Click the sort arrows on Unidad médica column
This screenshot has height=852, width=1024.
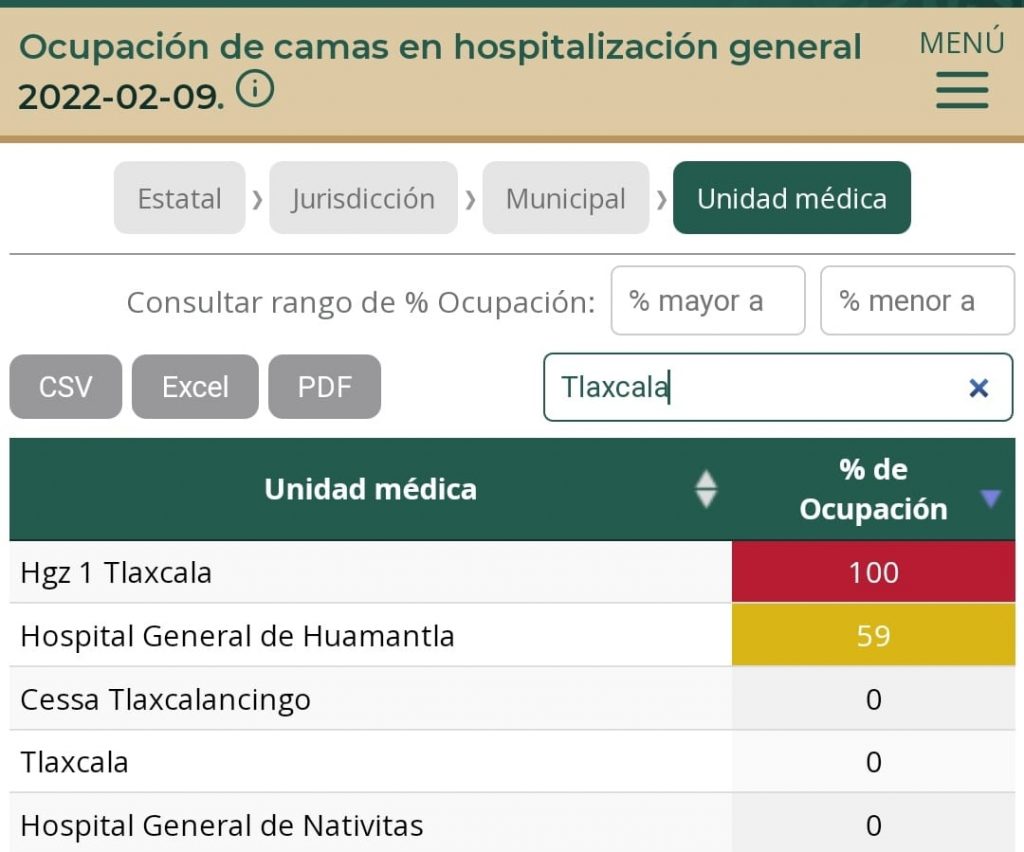(x=706, y=489)
